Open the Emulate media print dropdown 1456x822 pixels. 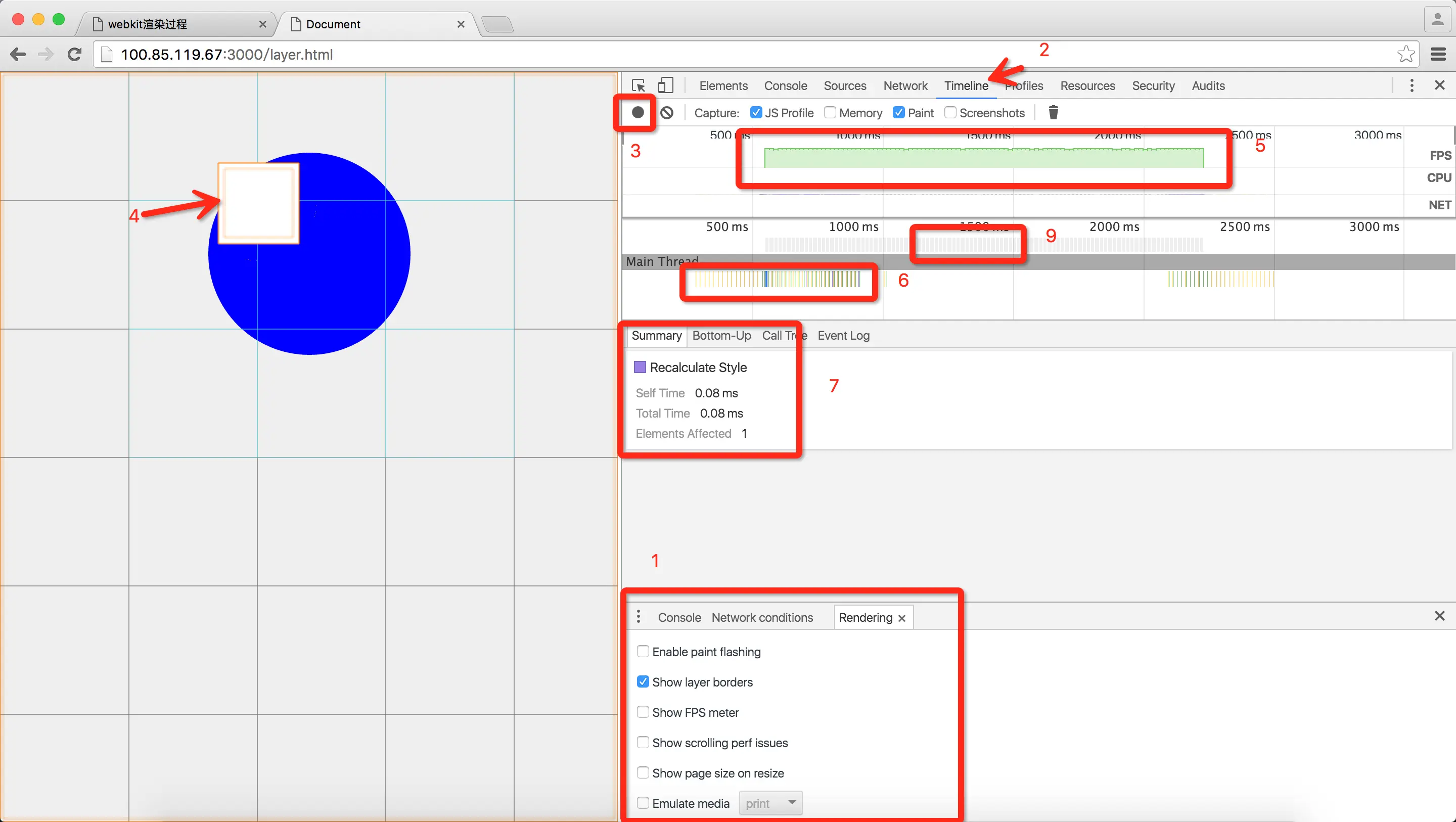770,803
